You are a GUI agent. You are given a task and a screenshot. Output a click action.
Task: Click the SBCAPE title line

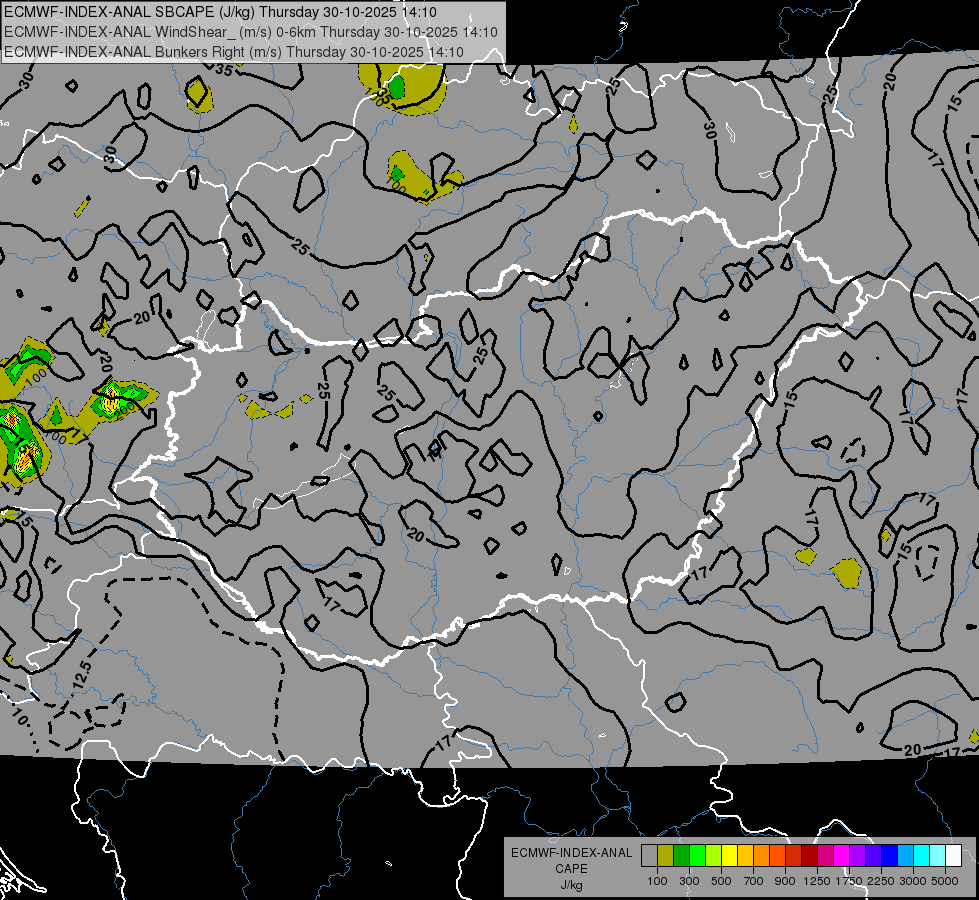pos(220,12)
